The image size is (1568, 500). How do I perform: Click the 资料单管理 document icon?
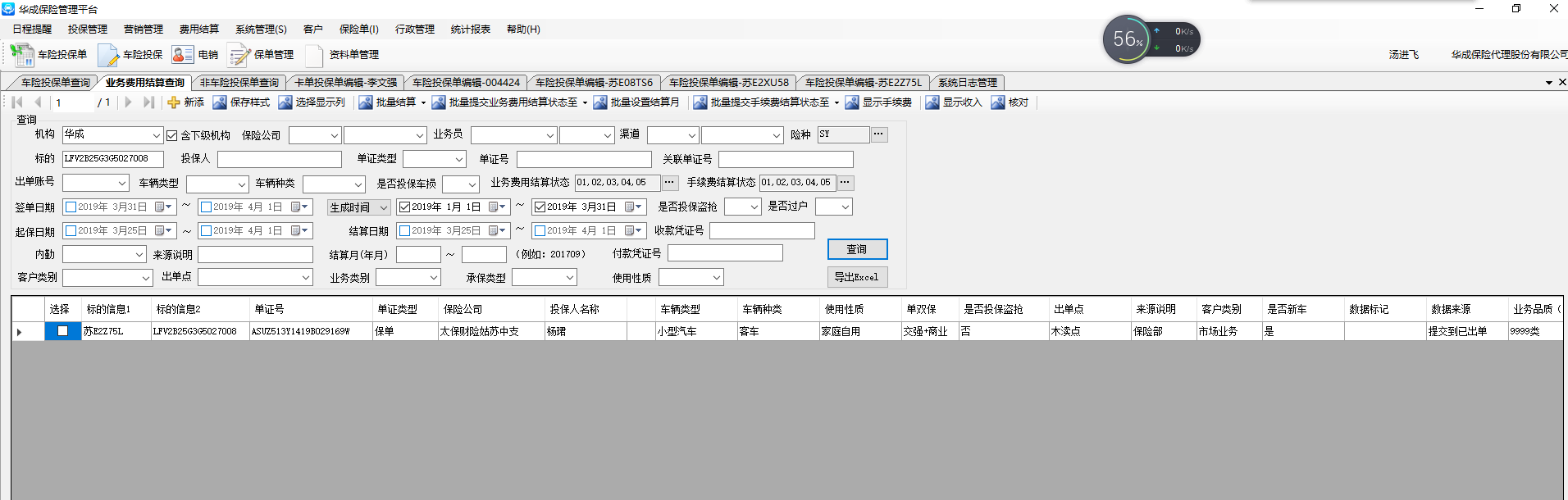click(314, 55)
